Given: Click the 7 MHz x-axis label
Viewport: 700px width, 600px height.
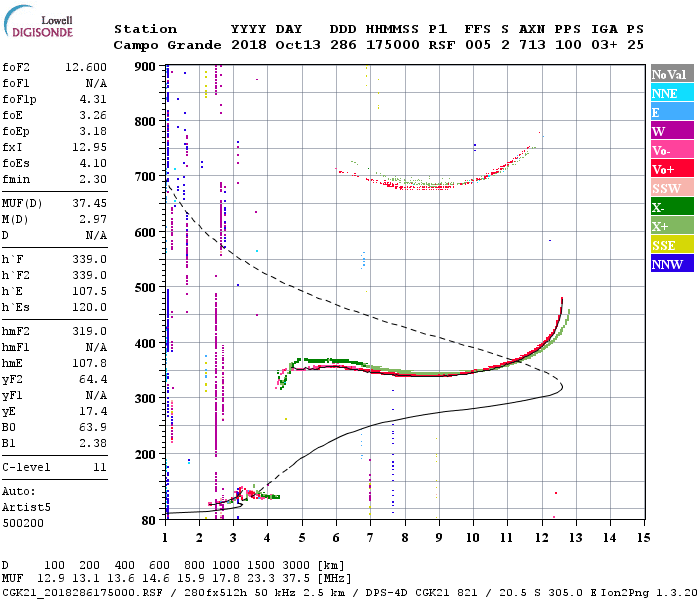Looking at the screenshot, I should click(x=370, y=538).
